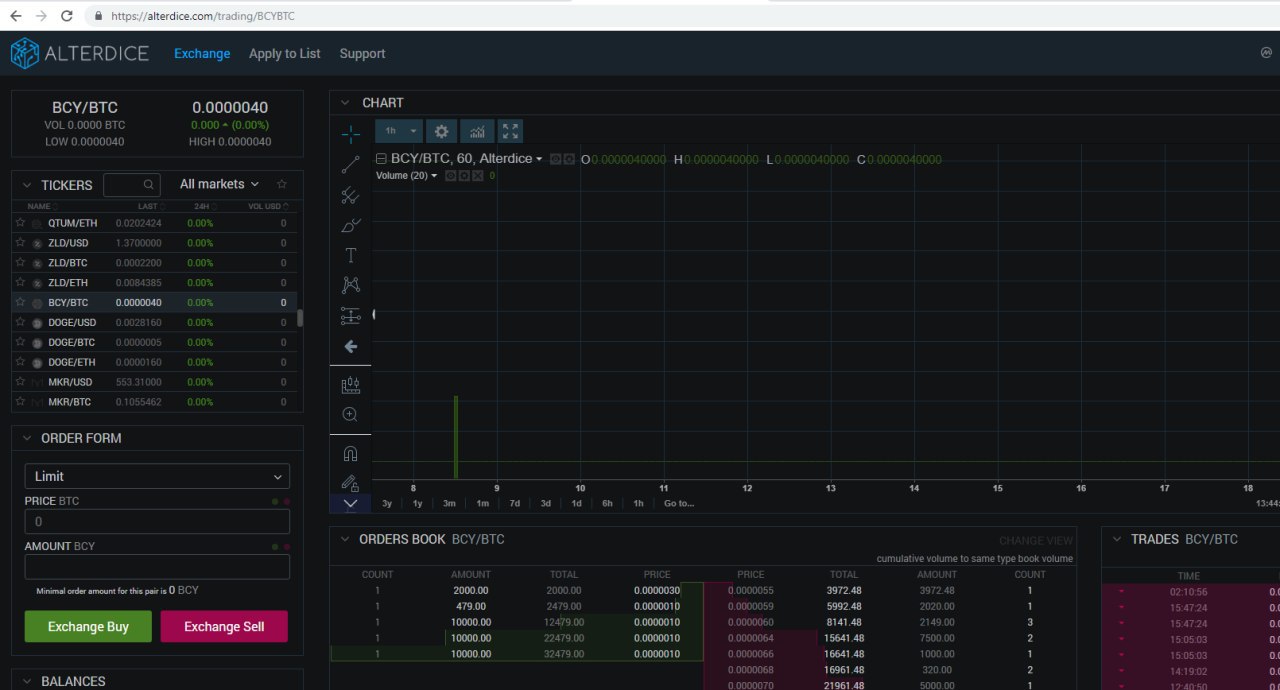Screen dimensions: 1280x690
Task: Favorite the QTUM/ETH ticker
Action: (20, 222)
